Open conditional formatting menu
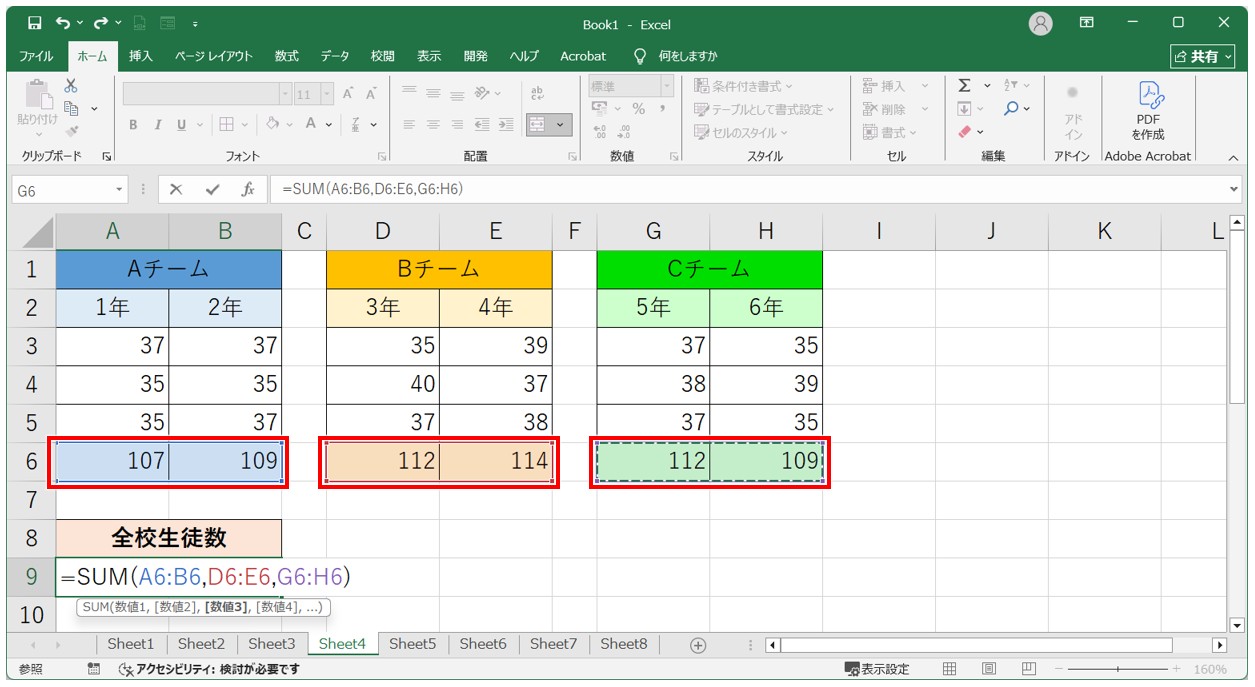 click(x=744, y=86)
